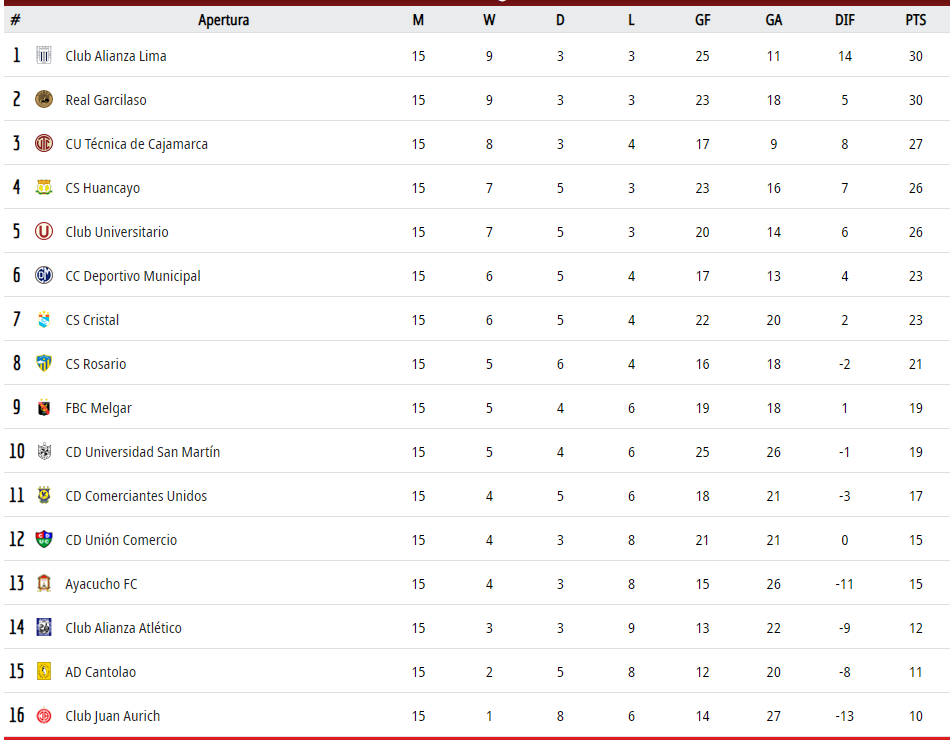Click the Club Universitario U logo
This screenshot has width=950, height=740.
[44, 232]
